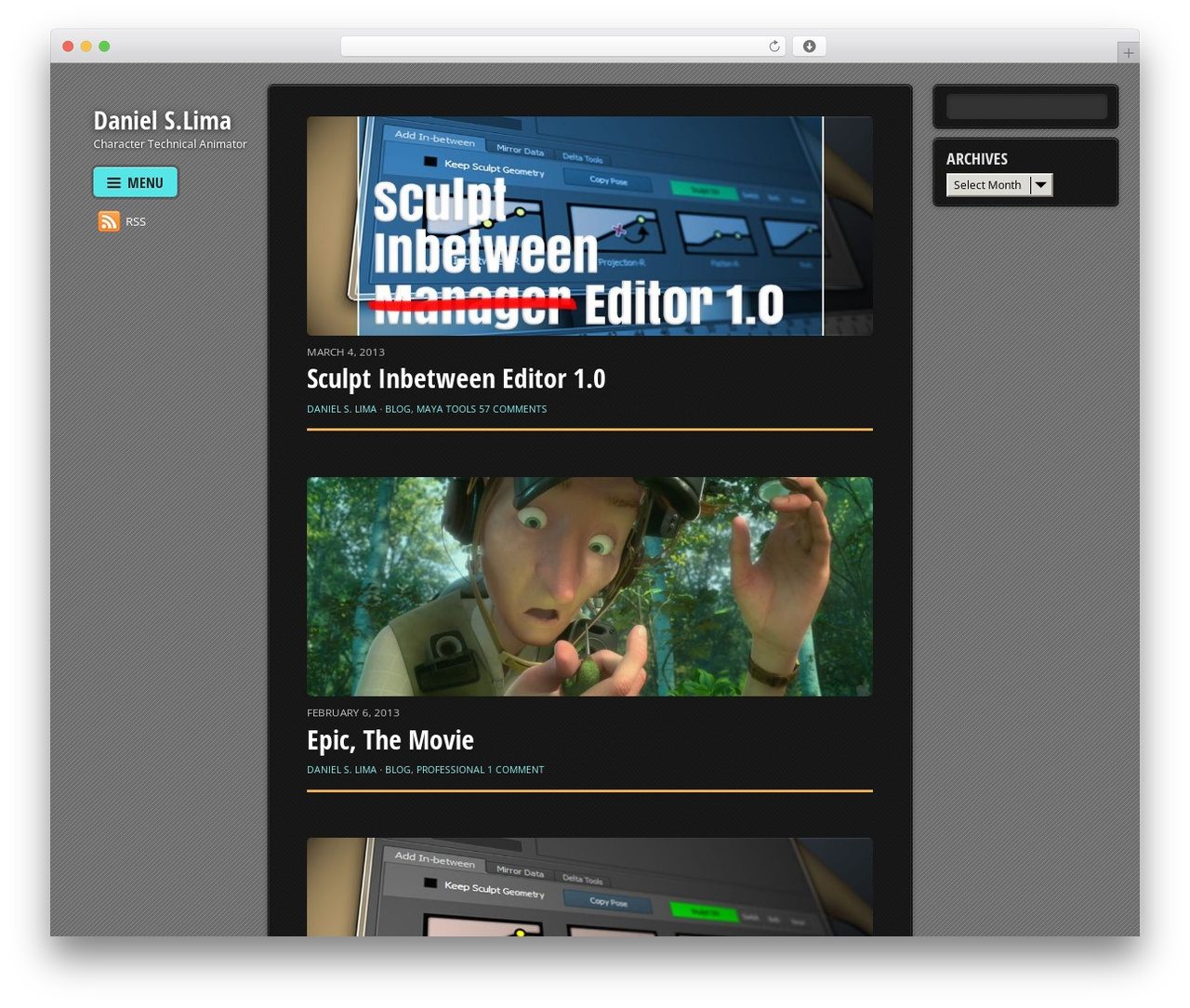The width and height of the screenshot is (1190, 1008).
Task: Minimize the browser with yellow button
Action: click(86, 46)
